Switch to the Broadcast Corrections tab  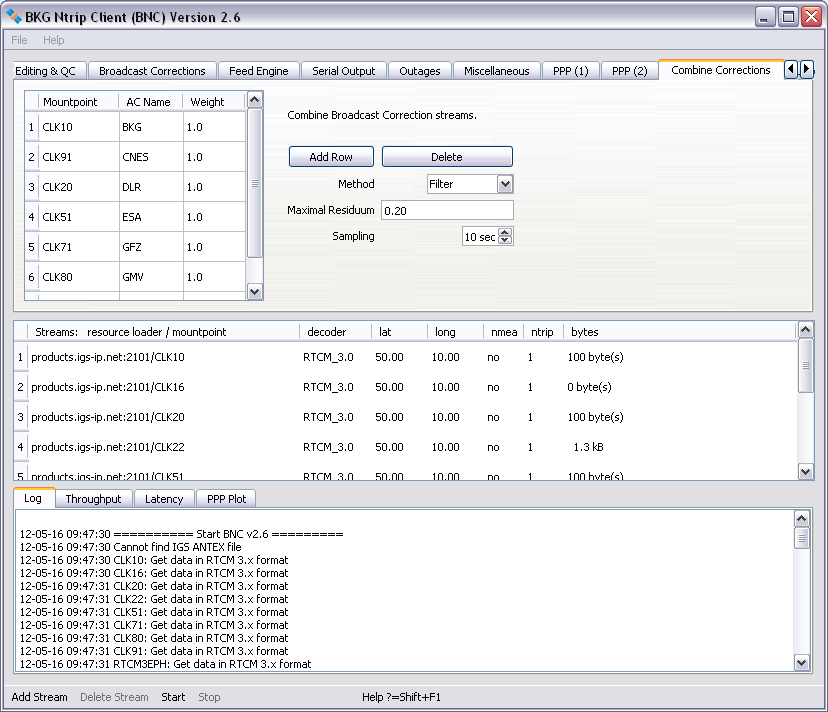[x=152, y=71]
